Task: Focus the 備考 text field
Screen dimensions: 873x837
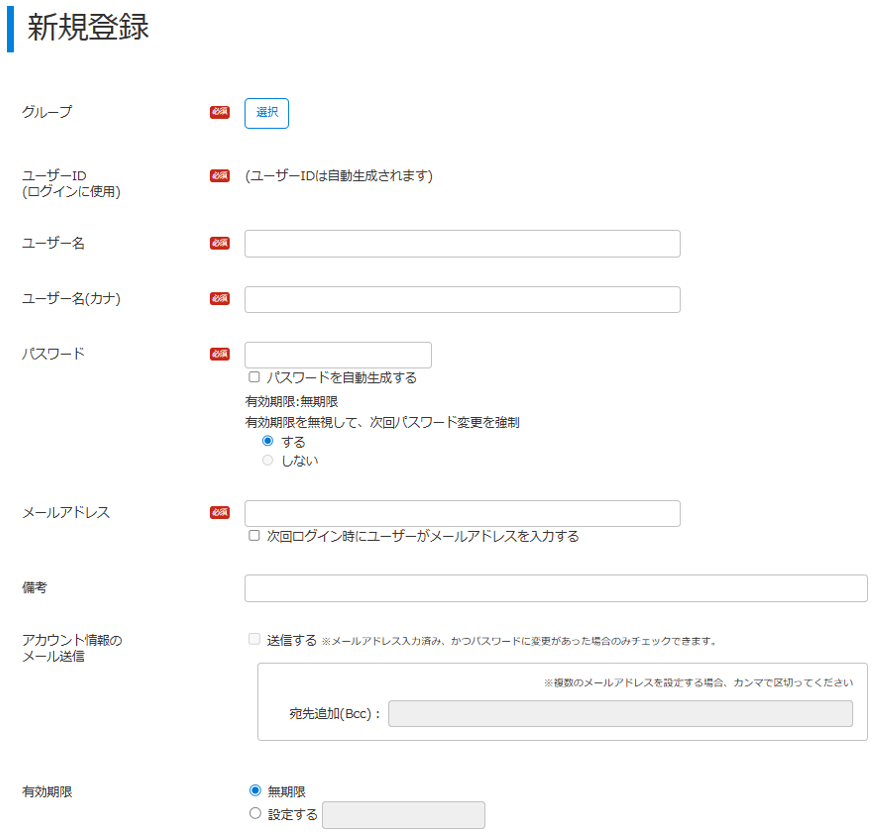Action: pyautogui.click(x=555, y=589)
